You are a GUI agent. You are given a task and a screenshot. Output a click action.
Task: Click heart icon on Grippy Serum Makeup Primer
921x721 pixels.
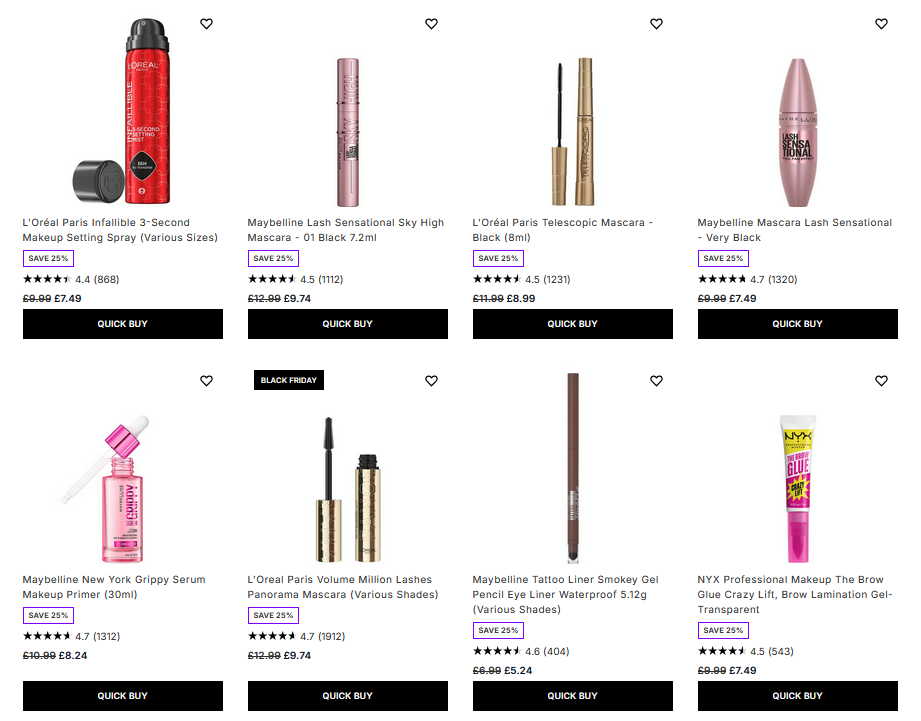coord(207,381)
